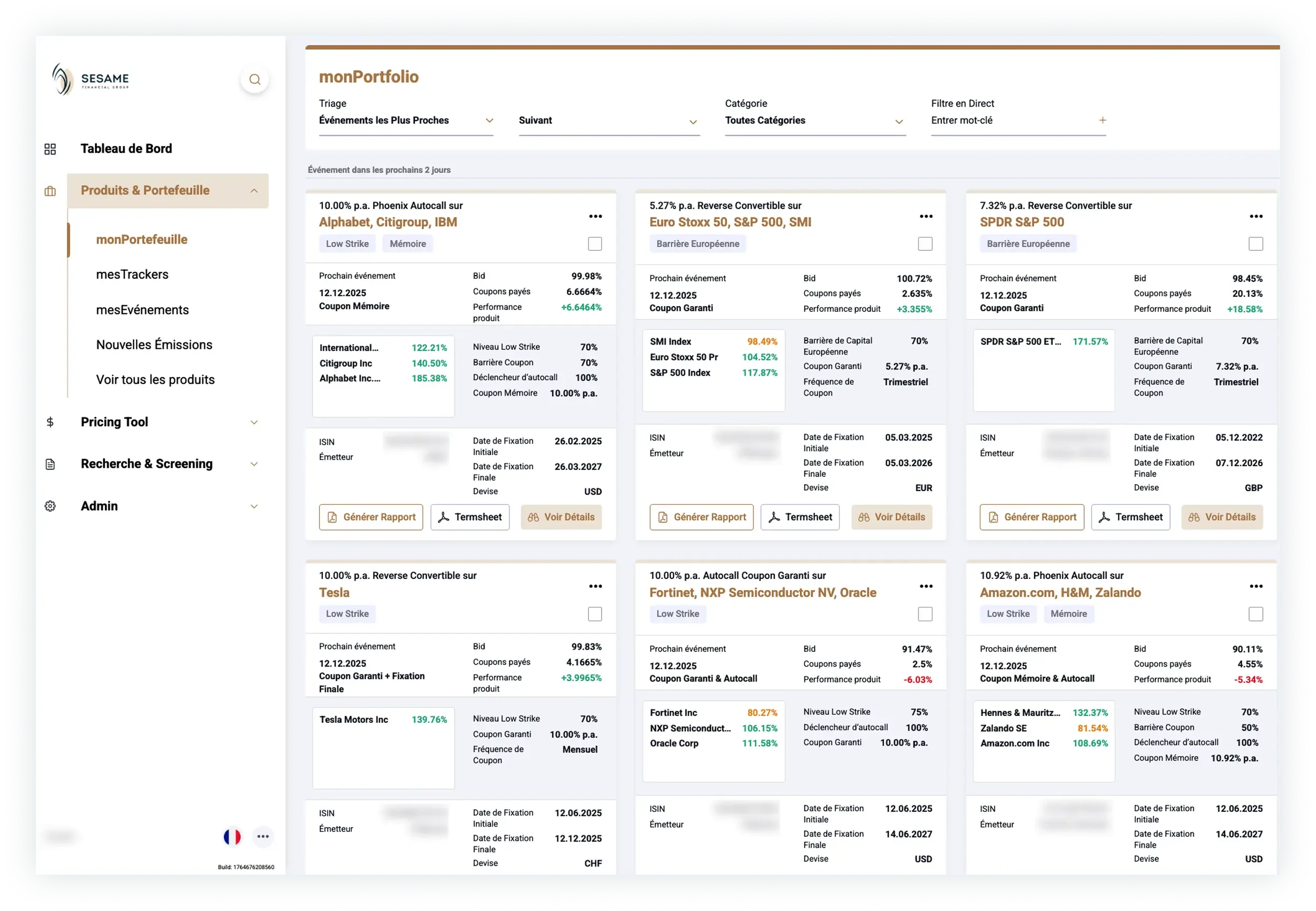
Task: Select the Tesla product card checkbox
Action: pos(595,614)
